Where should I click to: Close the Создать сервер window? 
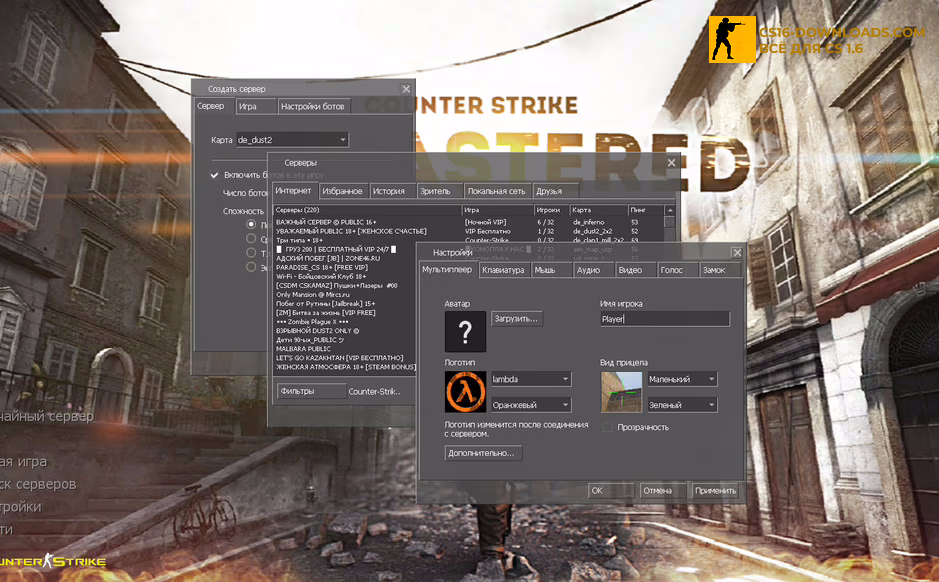[x=406, y=89]
